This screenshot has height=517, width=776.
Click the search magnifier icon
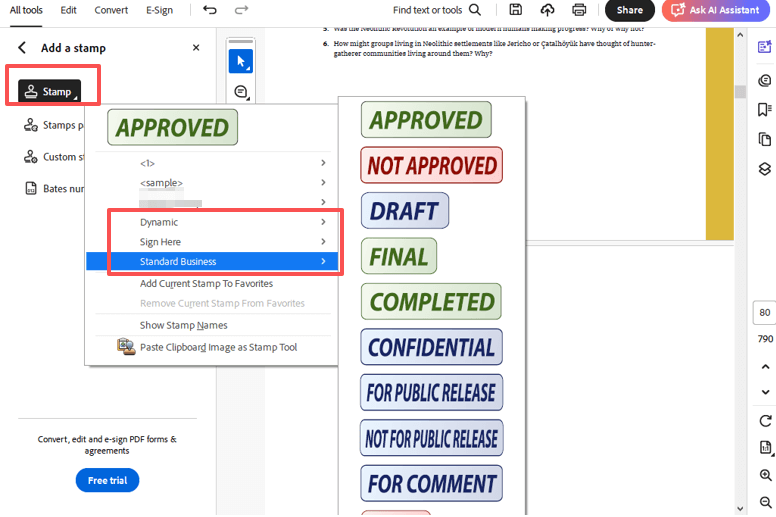point(475,10)
